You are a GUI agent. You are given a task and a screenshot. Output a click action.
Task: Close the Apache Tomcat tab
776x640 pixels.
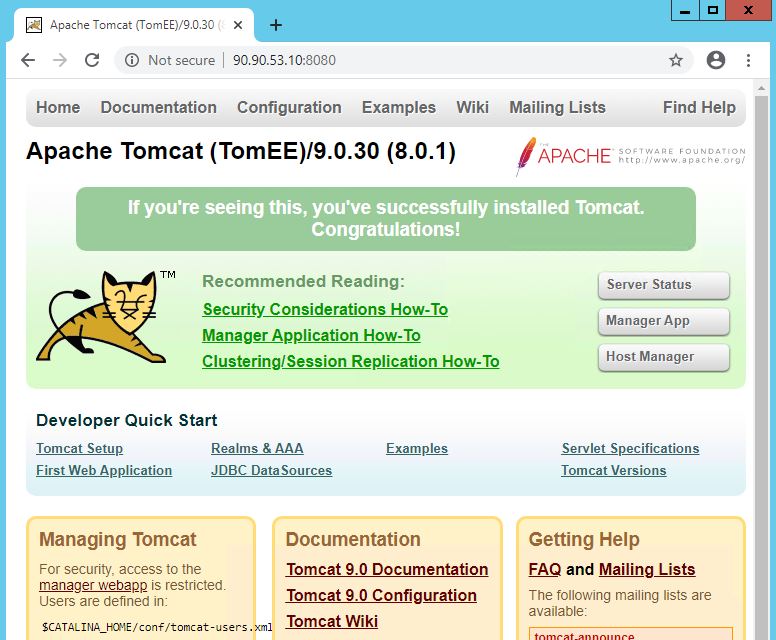pos(238,25)
